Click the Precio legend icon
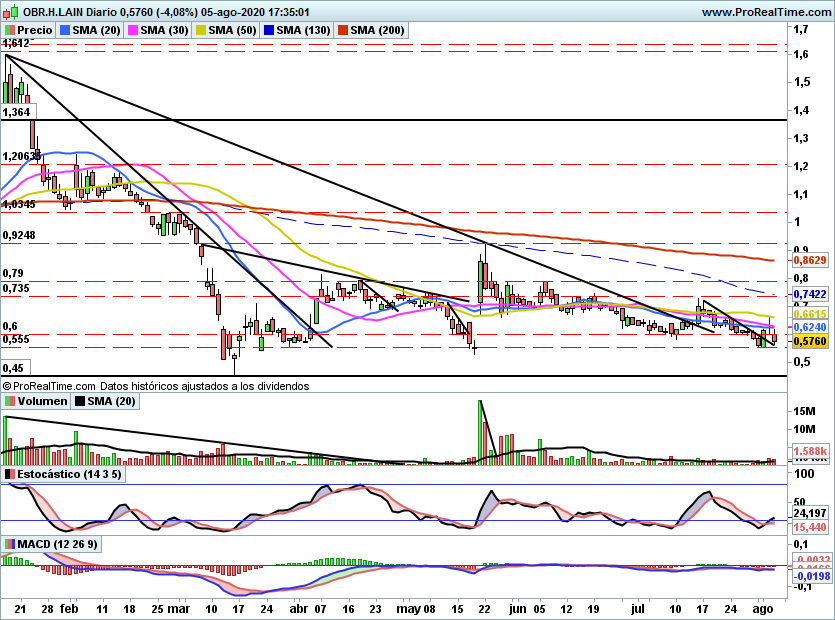This screenshot has height=620, width=835. tap(10, 31)
